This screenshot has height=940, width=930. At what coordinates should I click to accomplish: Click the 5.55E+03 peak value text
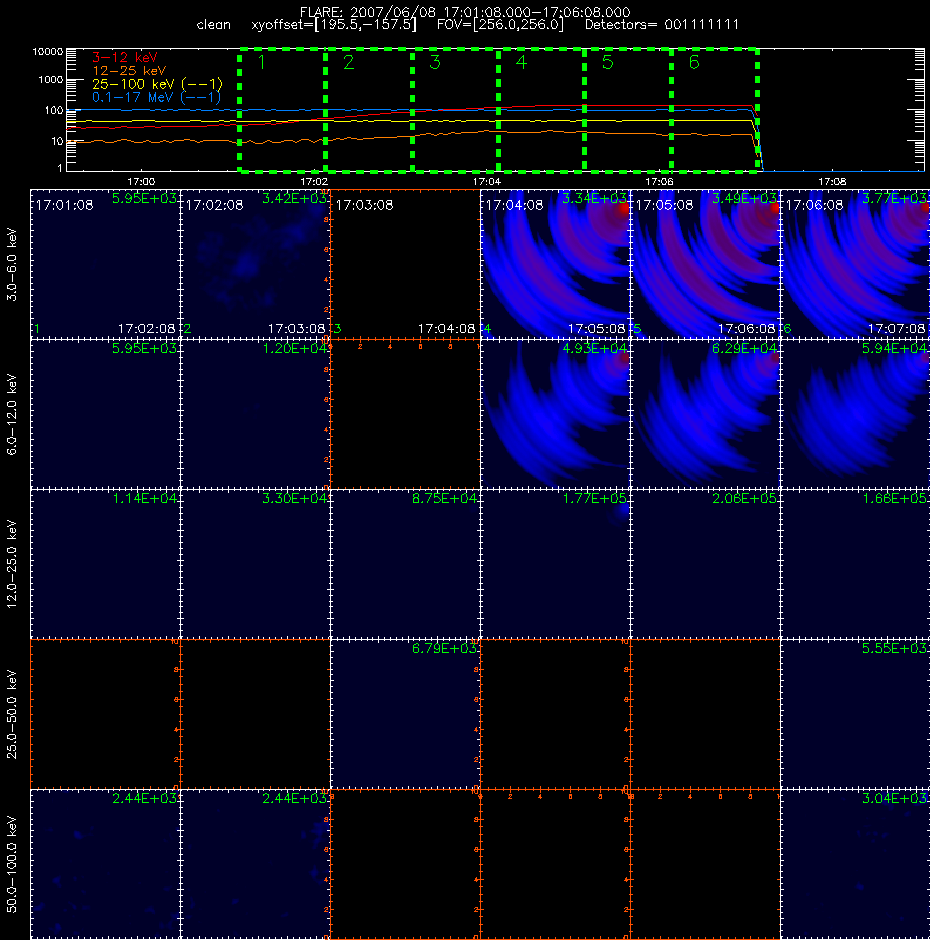click(x=895, y=648)
